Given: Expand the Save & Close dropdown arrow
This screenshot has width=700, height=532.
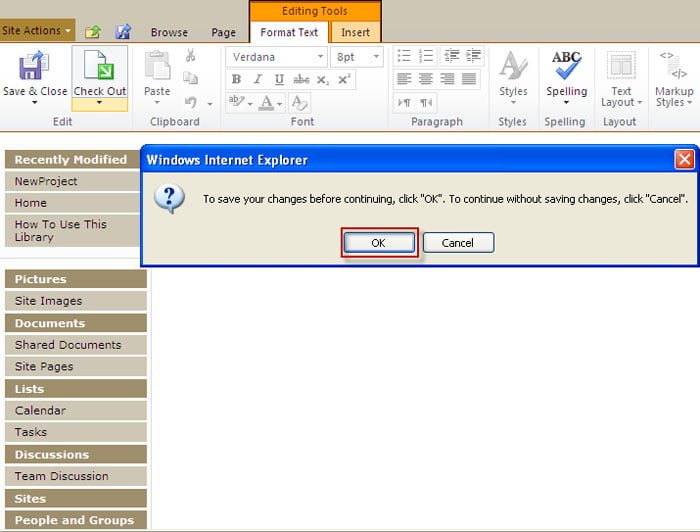Looking at the screenshot, I should pyautogui.click(x=34, y=103).
